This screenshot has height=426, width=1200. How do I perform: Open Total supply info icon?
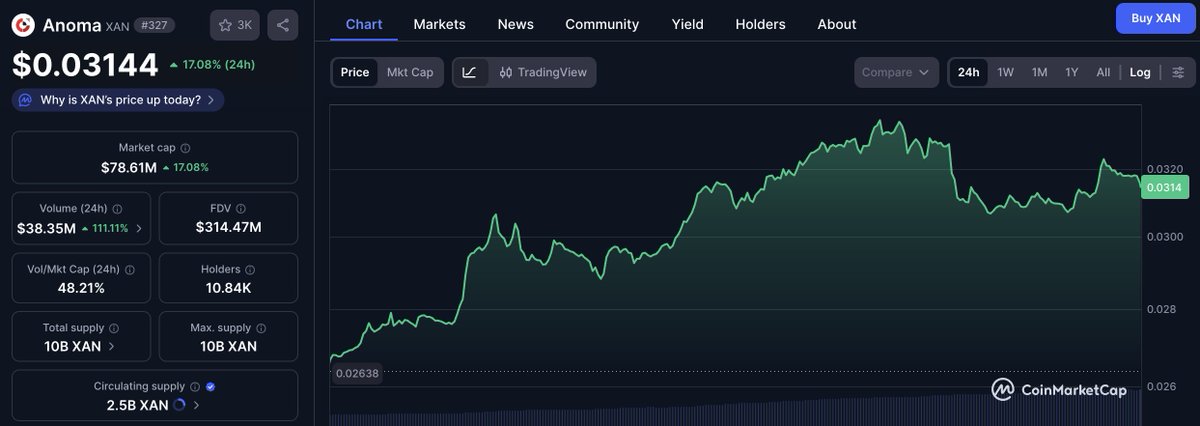coord(113,328)
